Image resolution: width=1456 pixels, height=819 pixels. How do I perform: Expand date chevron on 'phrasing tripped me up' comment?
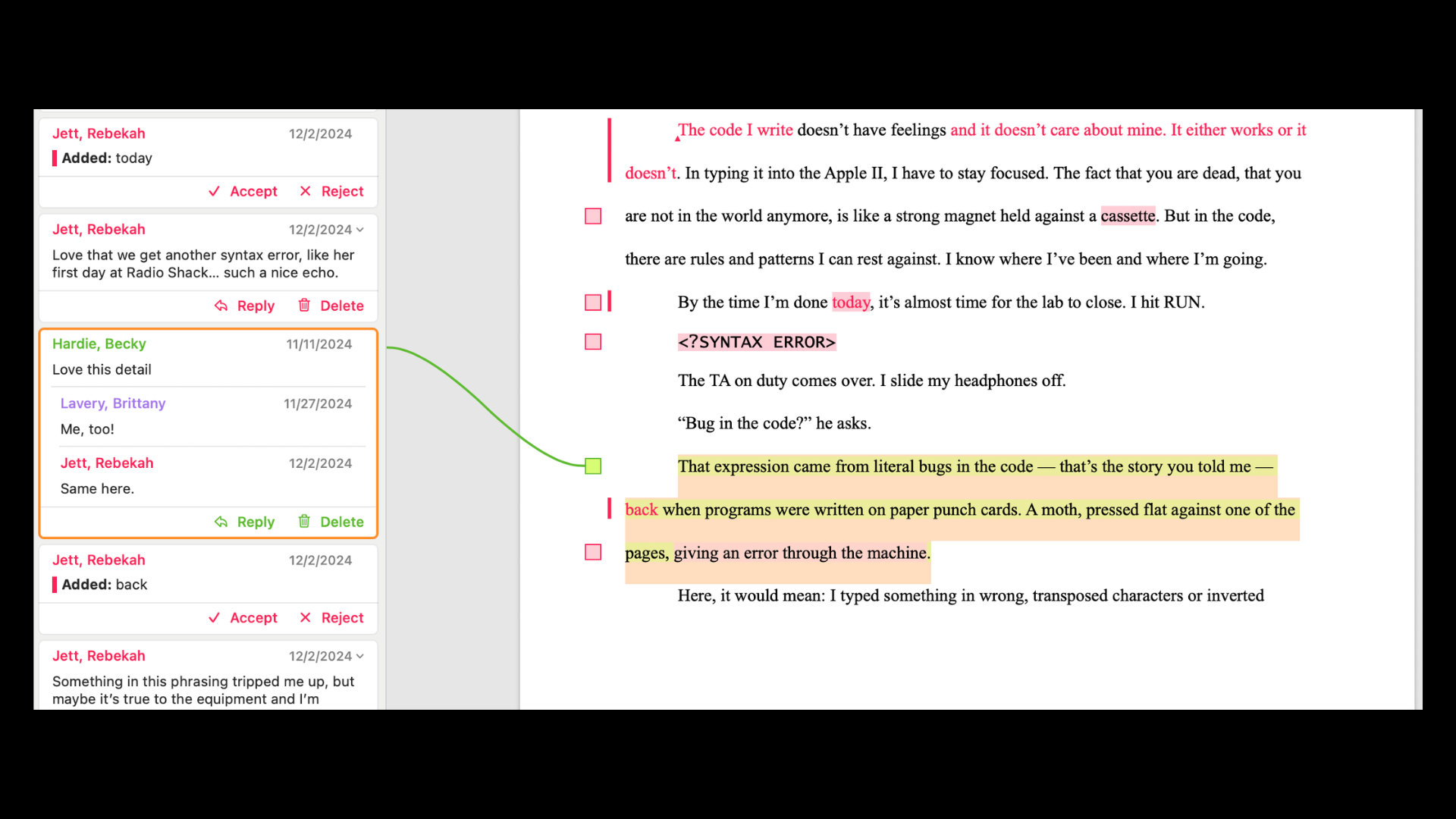[359, 656]
